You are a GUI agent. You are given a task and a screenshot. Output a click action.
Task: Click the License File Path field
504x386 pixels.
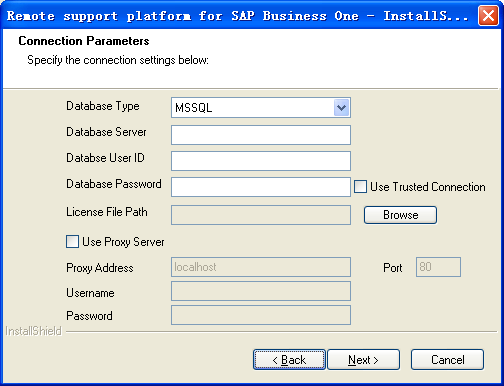[261, 215]
